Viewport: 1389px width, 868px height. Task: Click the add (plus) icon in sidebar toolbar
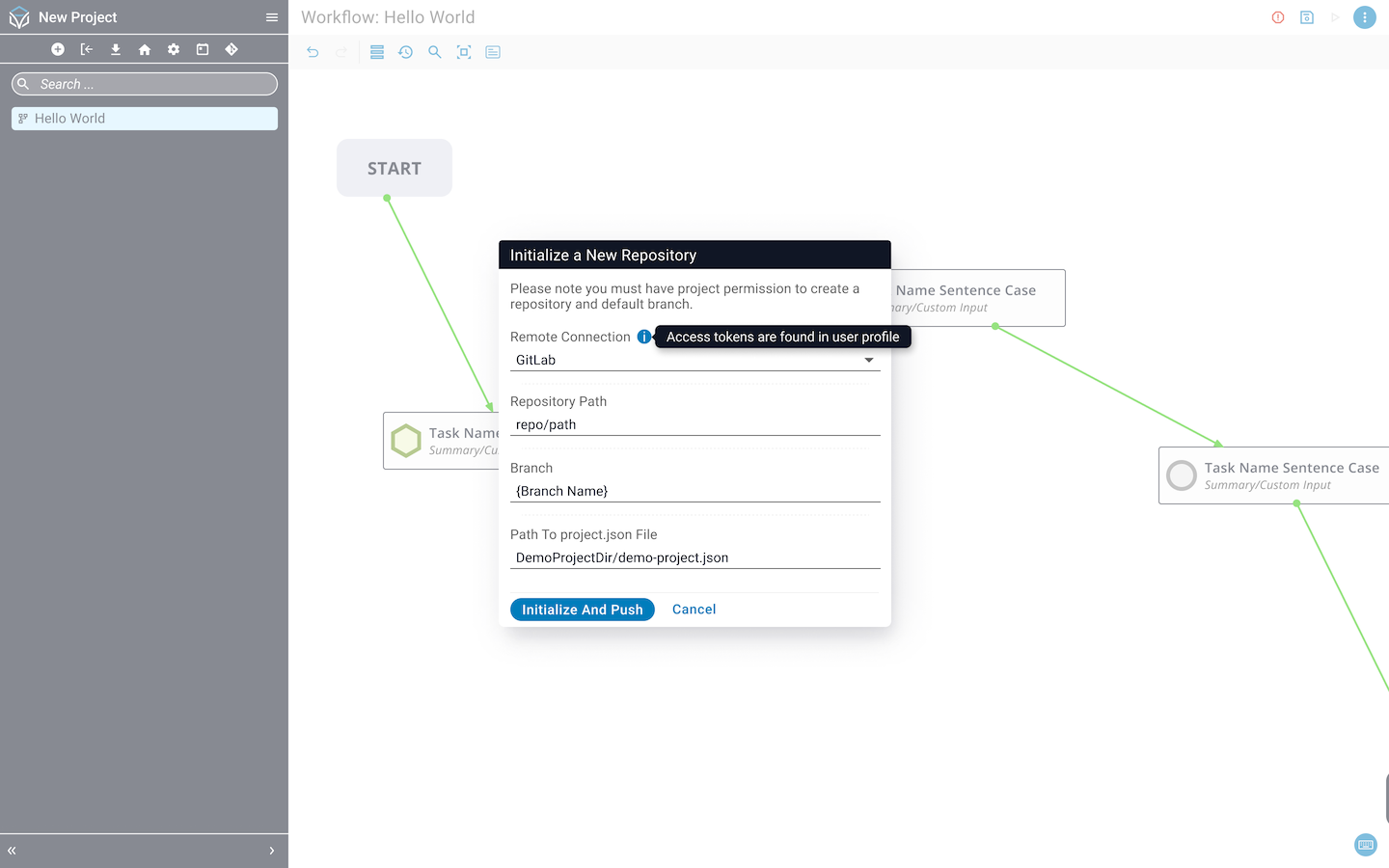(x=58, y=49)
